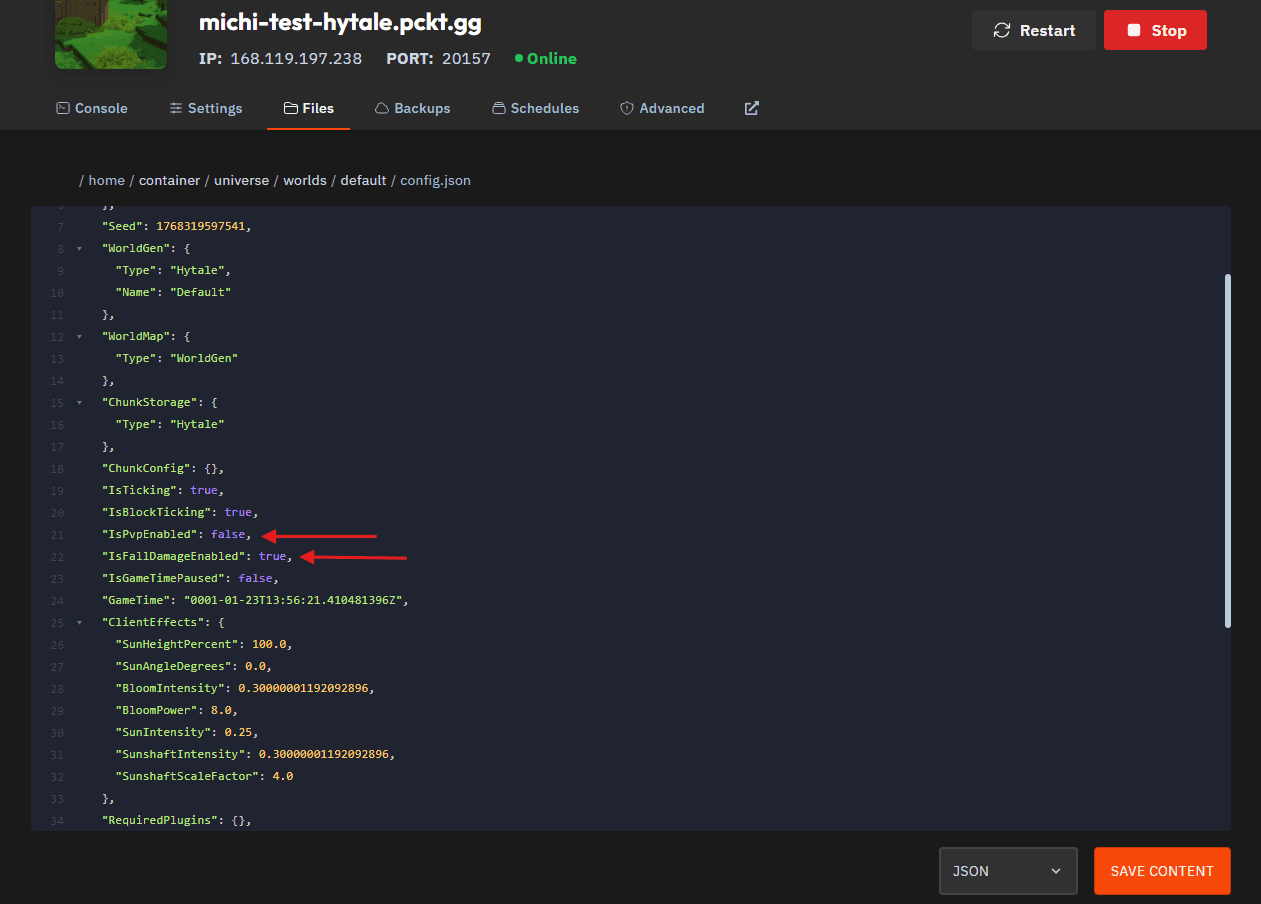Viewport: 1261px width, 904px height.
Task: Open the JSON language dropdown
Action: (x=1007, y=871)
